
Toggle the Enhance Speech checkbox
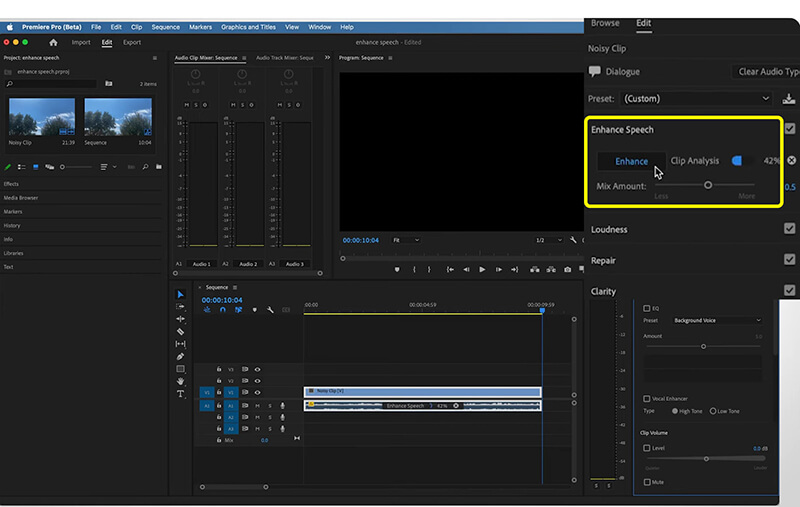[790, 129]
